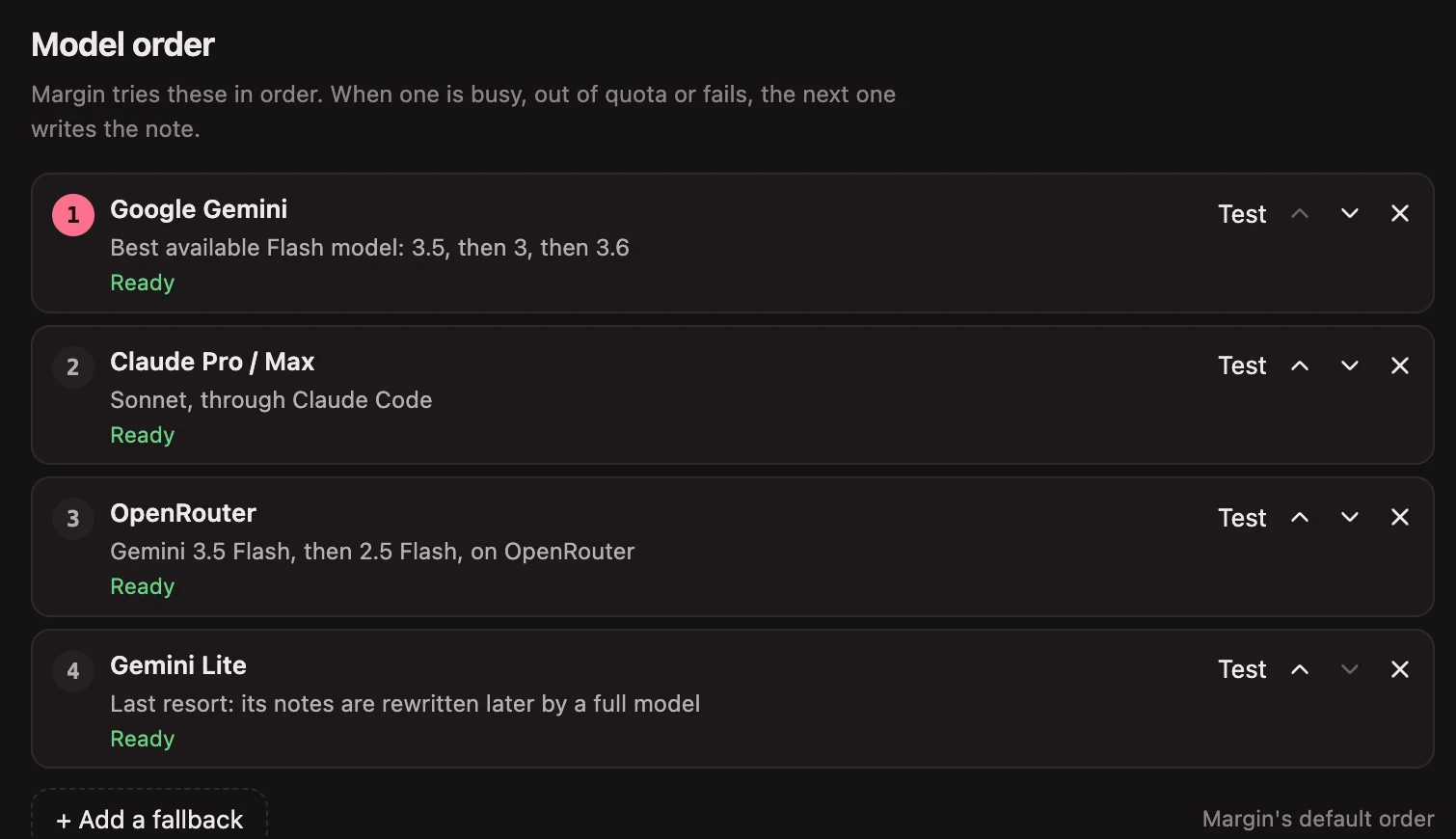
Task: Click the disabled up arrow on Google Gemini
Action: 1300,213
